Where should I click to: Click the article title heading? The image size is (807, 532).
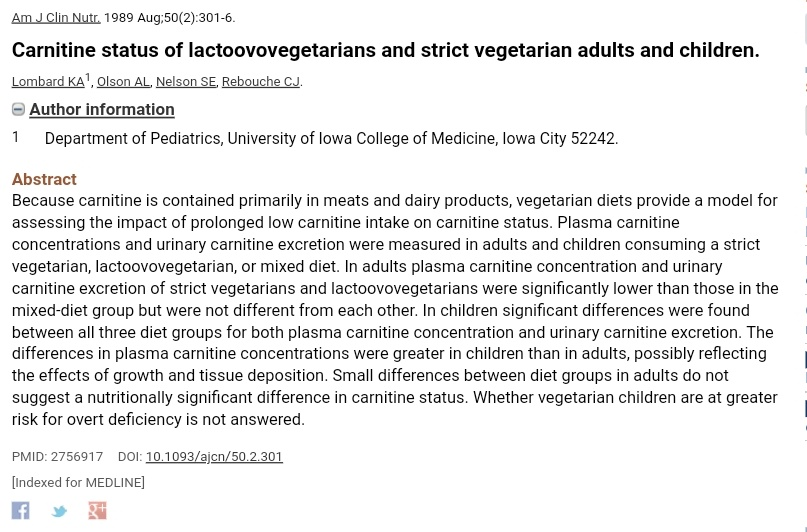point(385,50)
